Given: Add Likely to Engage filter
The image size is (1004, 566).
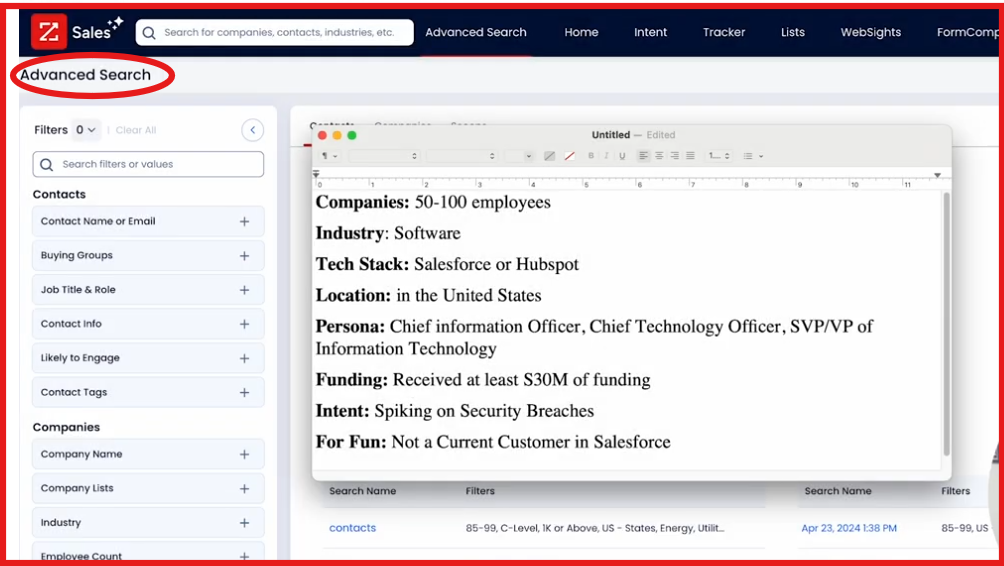Looking at the screenshot, I should point(244,359).
